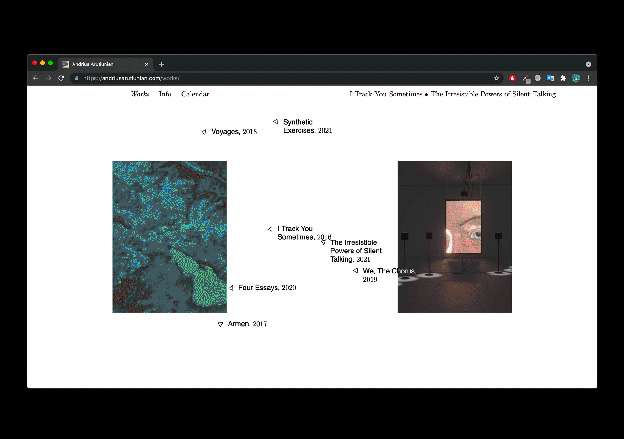This screenshot has width=624, height=439.
Task: Open the Chrome three-dot menu
Action: [x=588, y=78]
